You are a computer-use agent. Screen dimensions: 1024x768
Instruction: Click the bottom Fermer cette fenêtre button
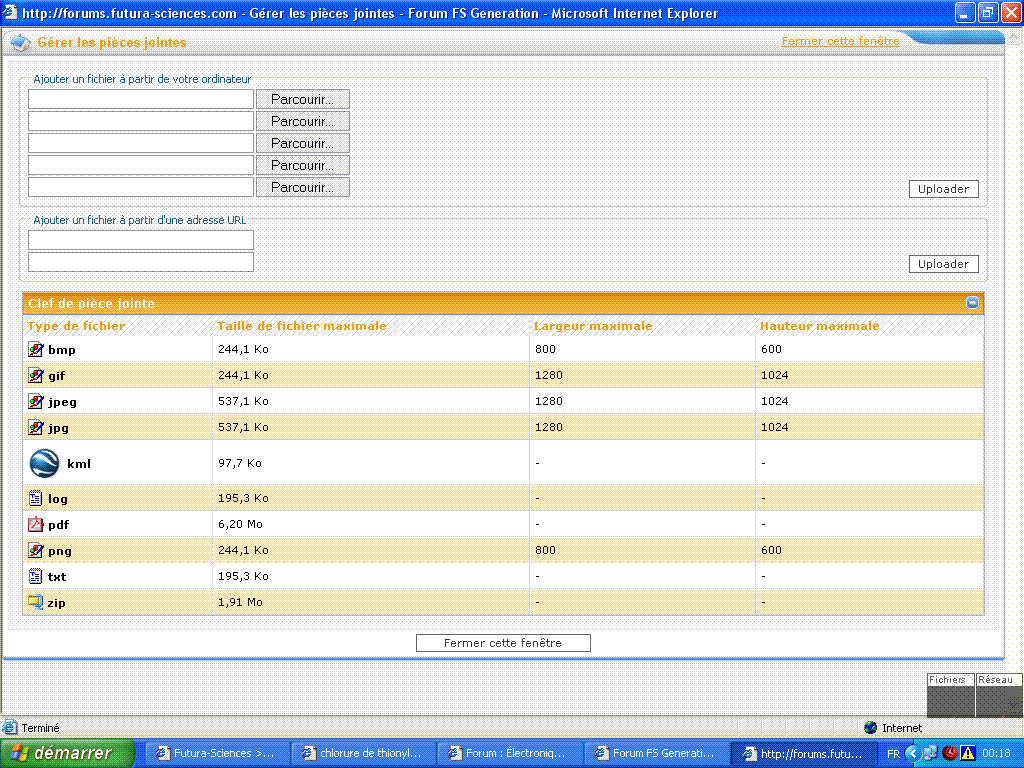(504, 643)
